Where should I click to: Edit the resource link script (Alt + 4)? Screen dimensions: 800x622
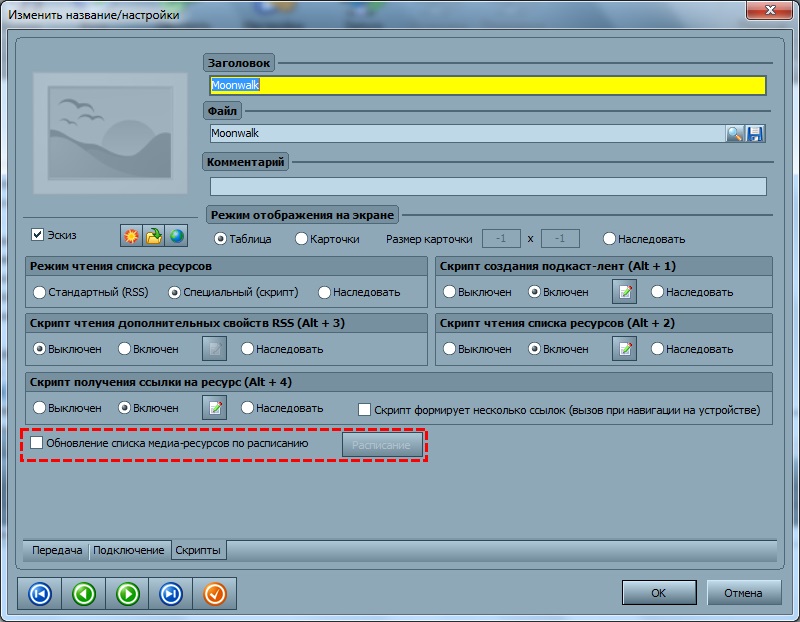(x=215, y=408)
